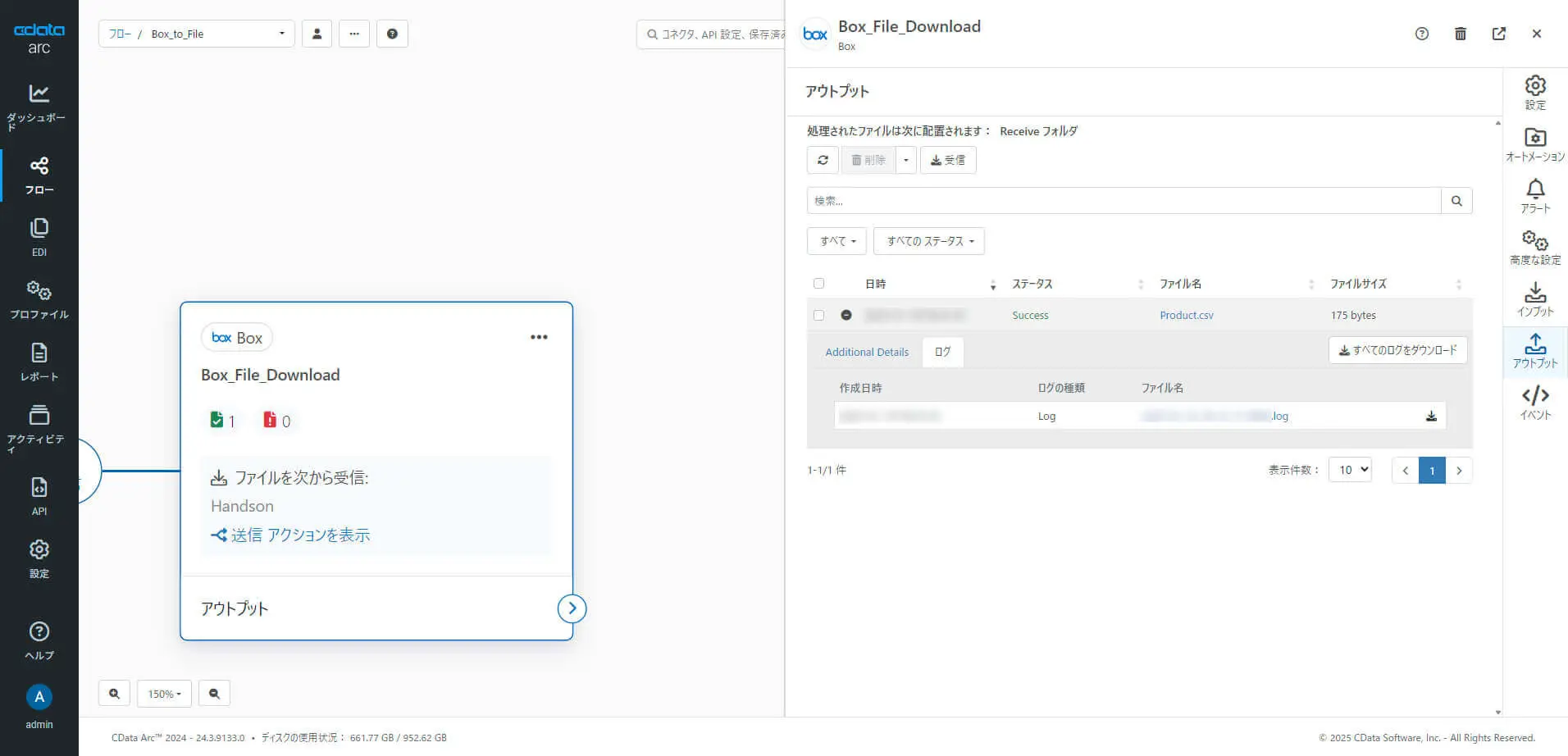Zoom out on the flow canvas
The height and width of the screenshot is (756, 1568).
point(214,694)
